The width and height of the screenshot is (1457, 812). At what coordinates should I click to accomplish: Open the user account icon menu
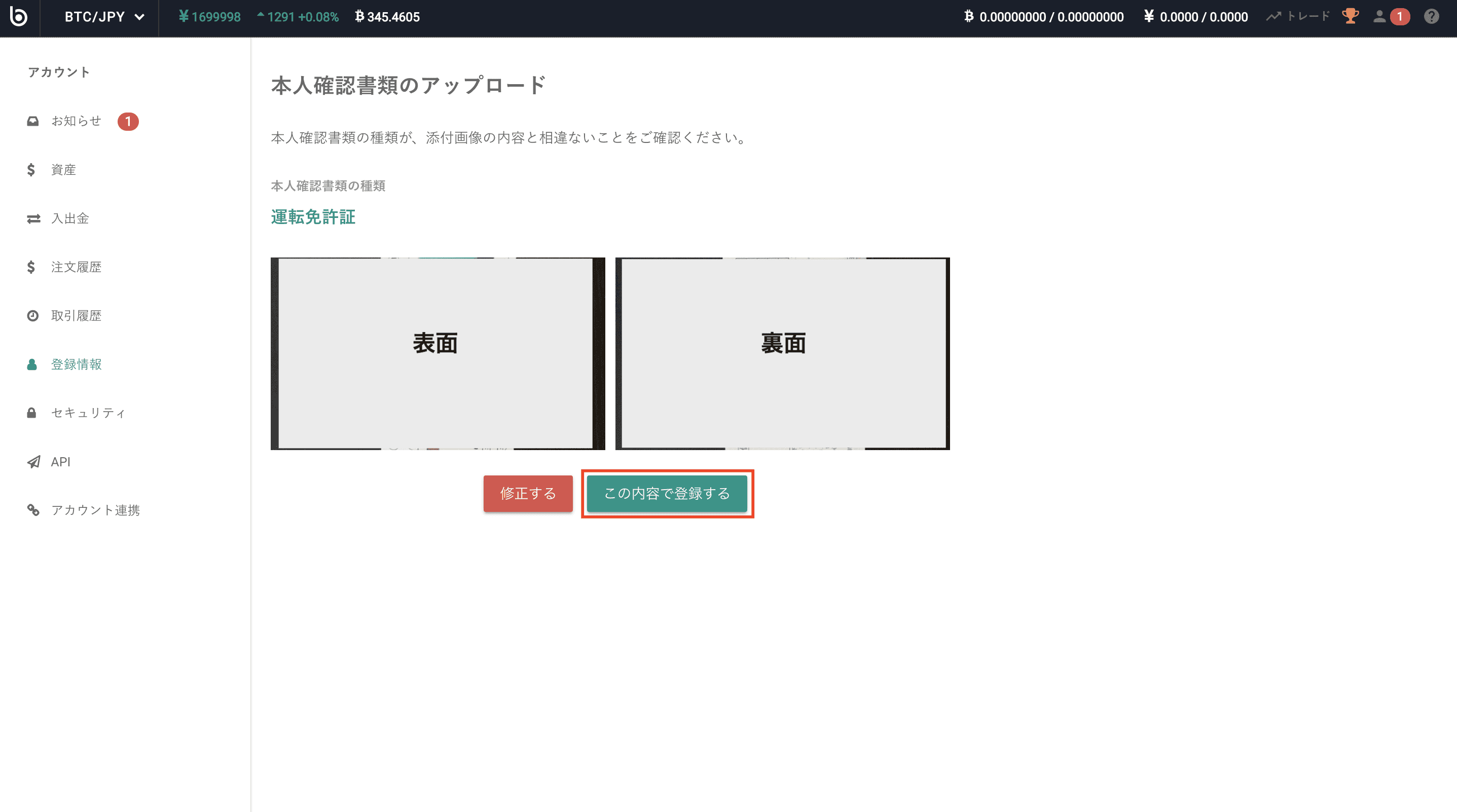(1379, 16)
